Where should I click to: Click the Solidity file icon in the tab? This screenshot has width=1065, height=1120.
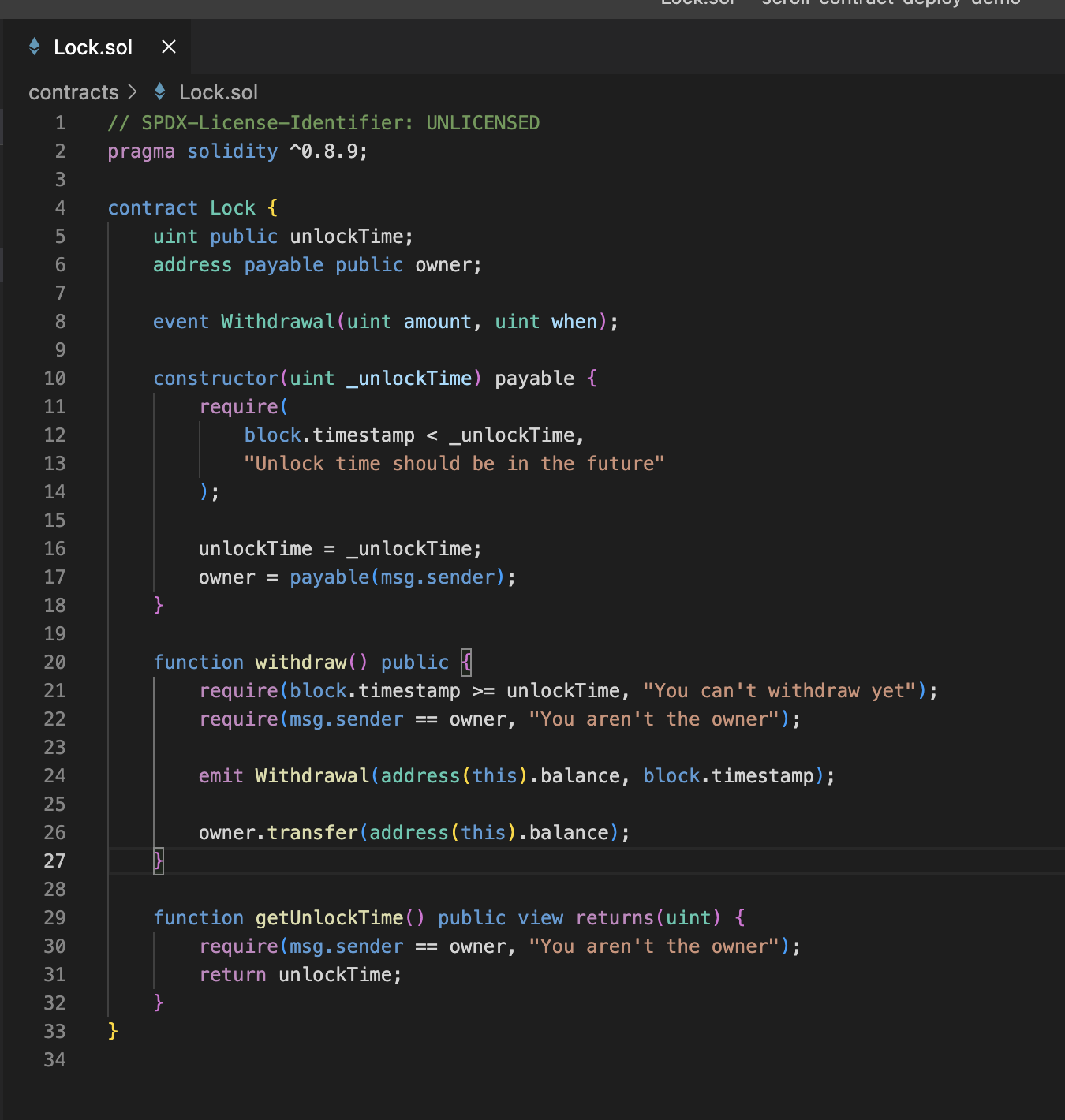[x=35, y=47]
